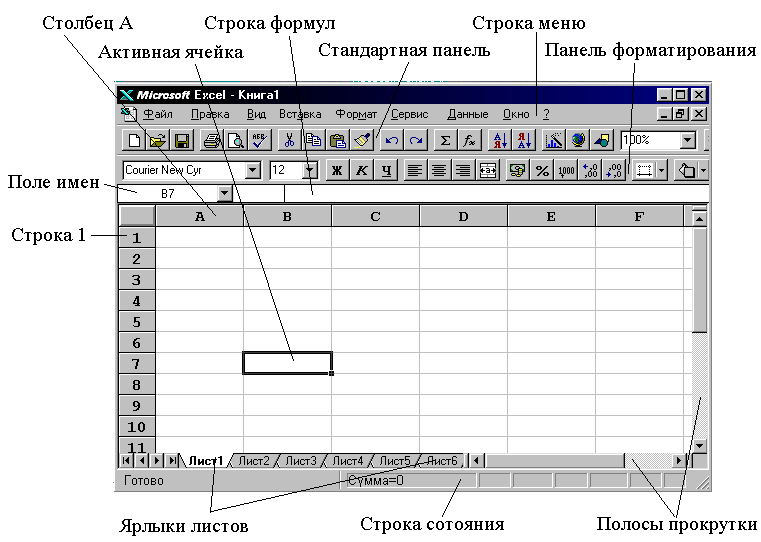This screenshot has width=761, height=542.
Task: Open the Окно menu
Action: coord(516,115)
